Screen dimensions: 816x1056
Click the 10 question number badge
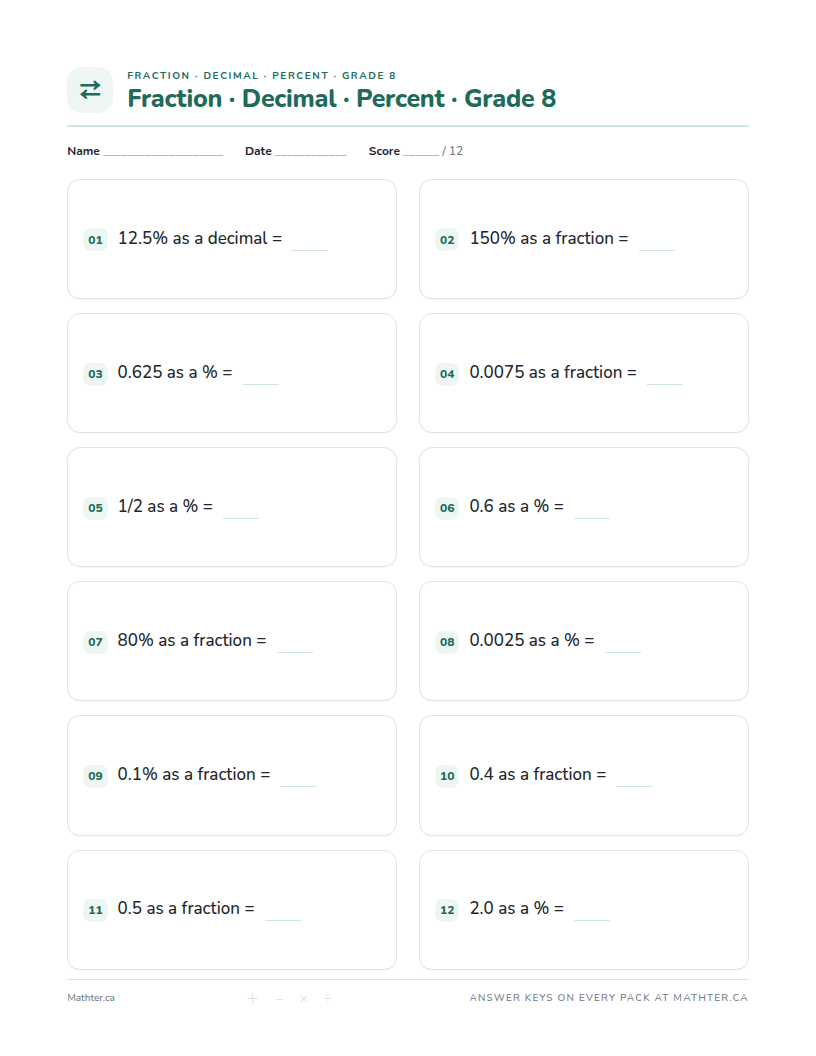447,776
